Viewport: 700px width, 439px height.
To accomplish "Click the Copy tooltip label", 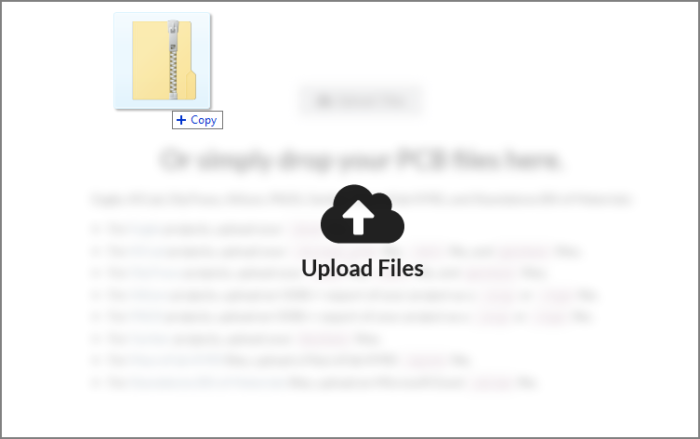I will click(x=197, y=120).
